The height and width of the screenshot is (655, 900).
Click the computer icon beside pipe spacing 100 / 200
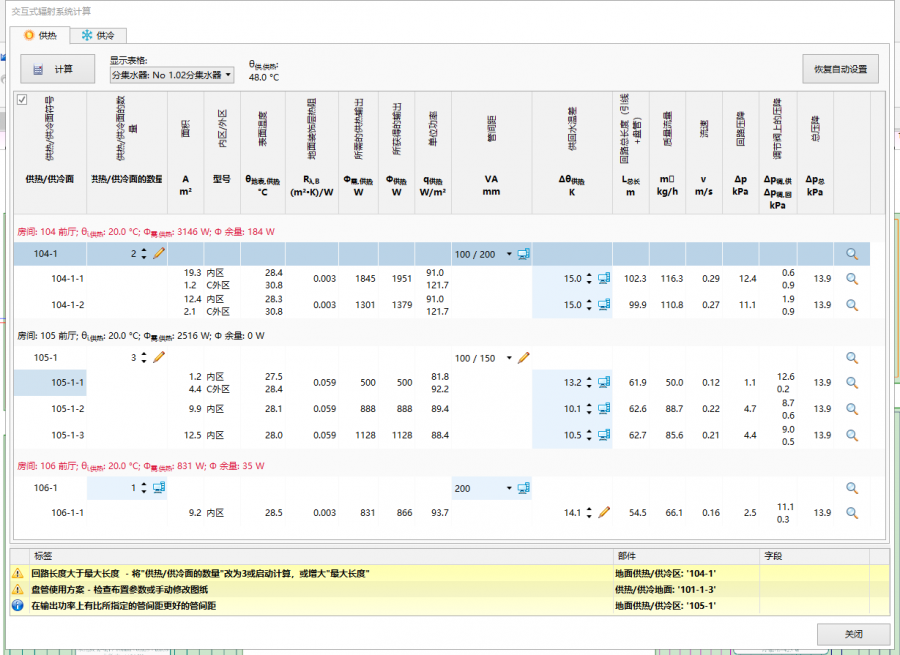click(x=523, y=254)
